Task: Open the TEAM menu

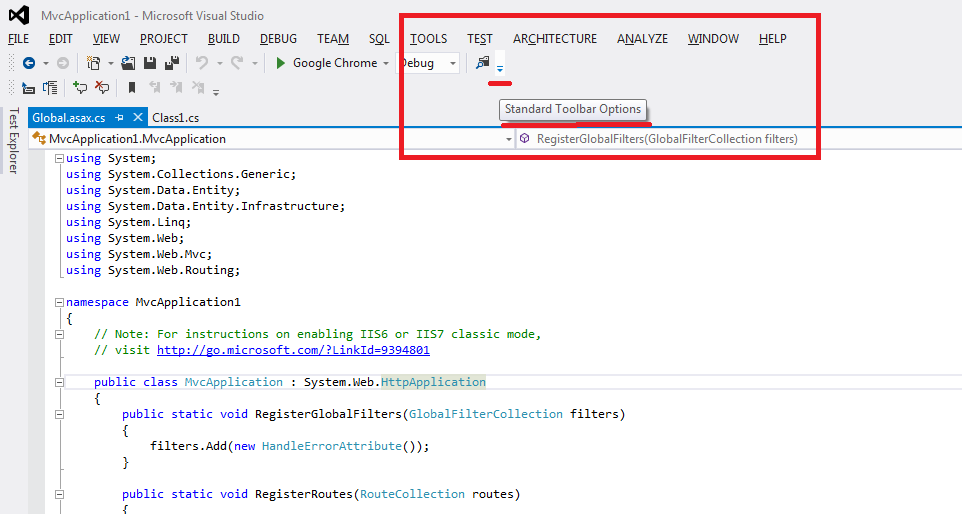Action: (x=333, y=39)
